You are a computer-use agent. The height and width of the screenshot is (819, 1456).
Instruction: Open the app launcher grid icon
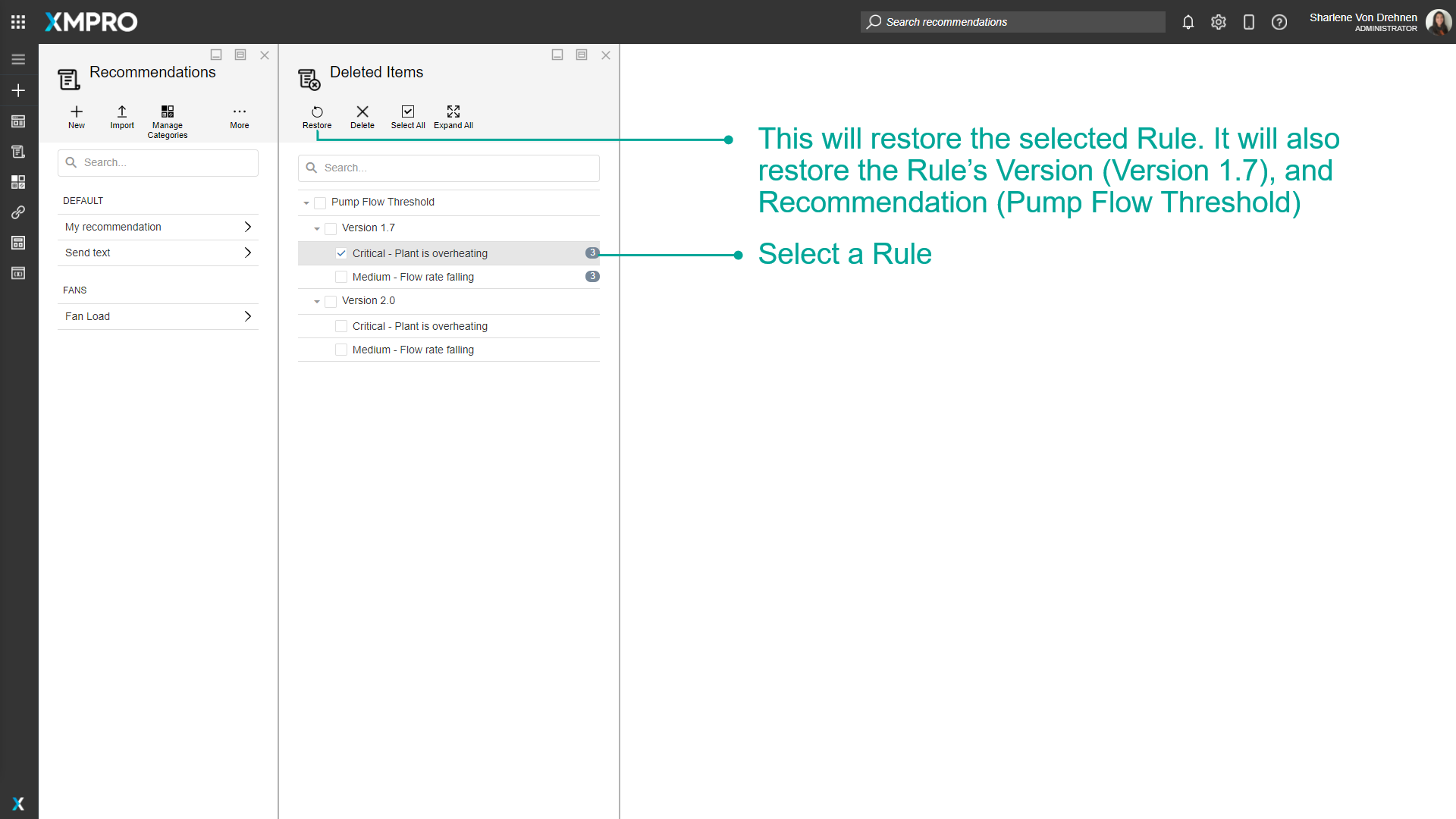(18, 22)
